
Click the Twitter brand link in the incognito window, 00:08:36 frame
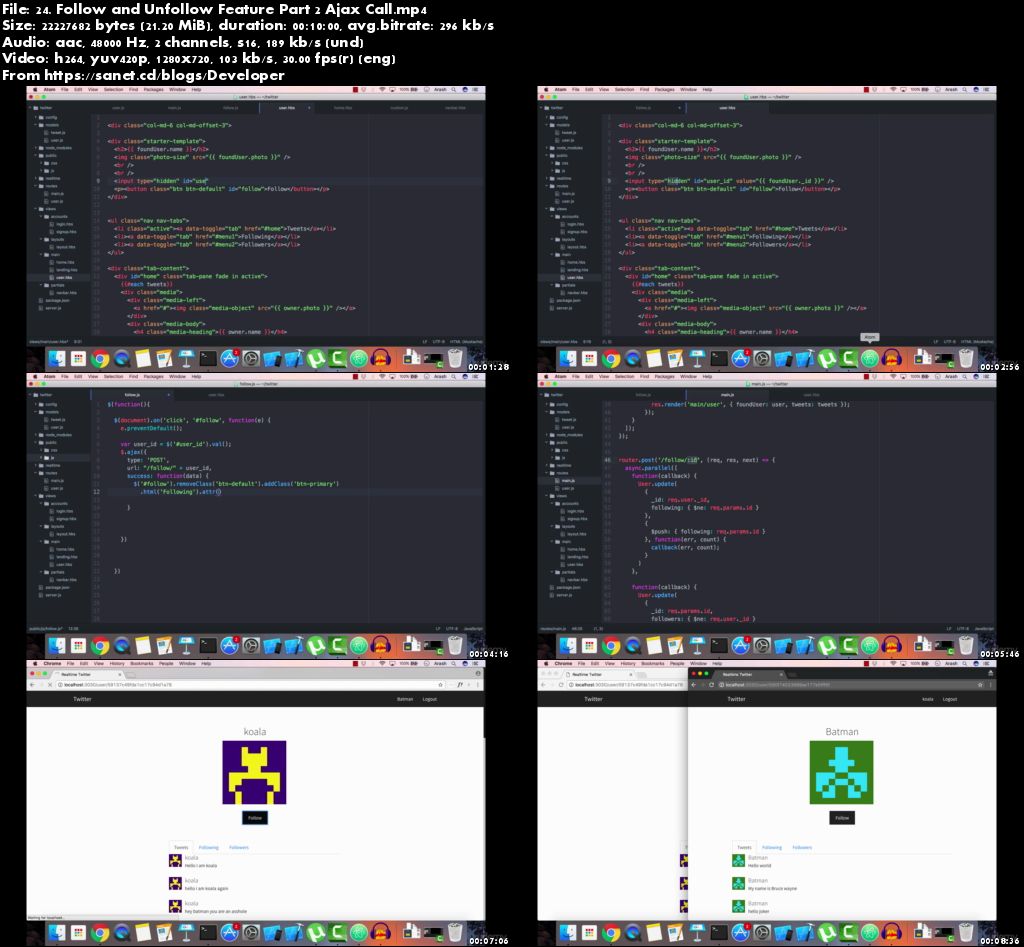pos(736,699)
